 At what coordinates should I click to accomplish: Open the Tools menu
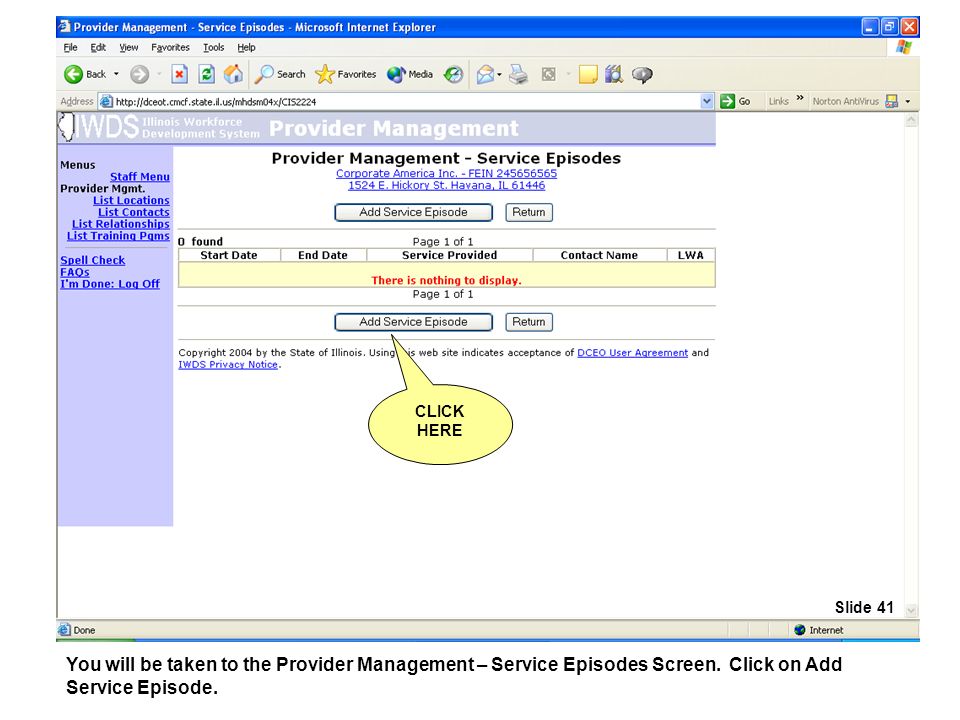point(214,48)
